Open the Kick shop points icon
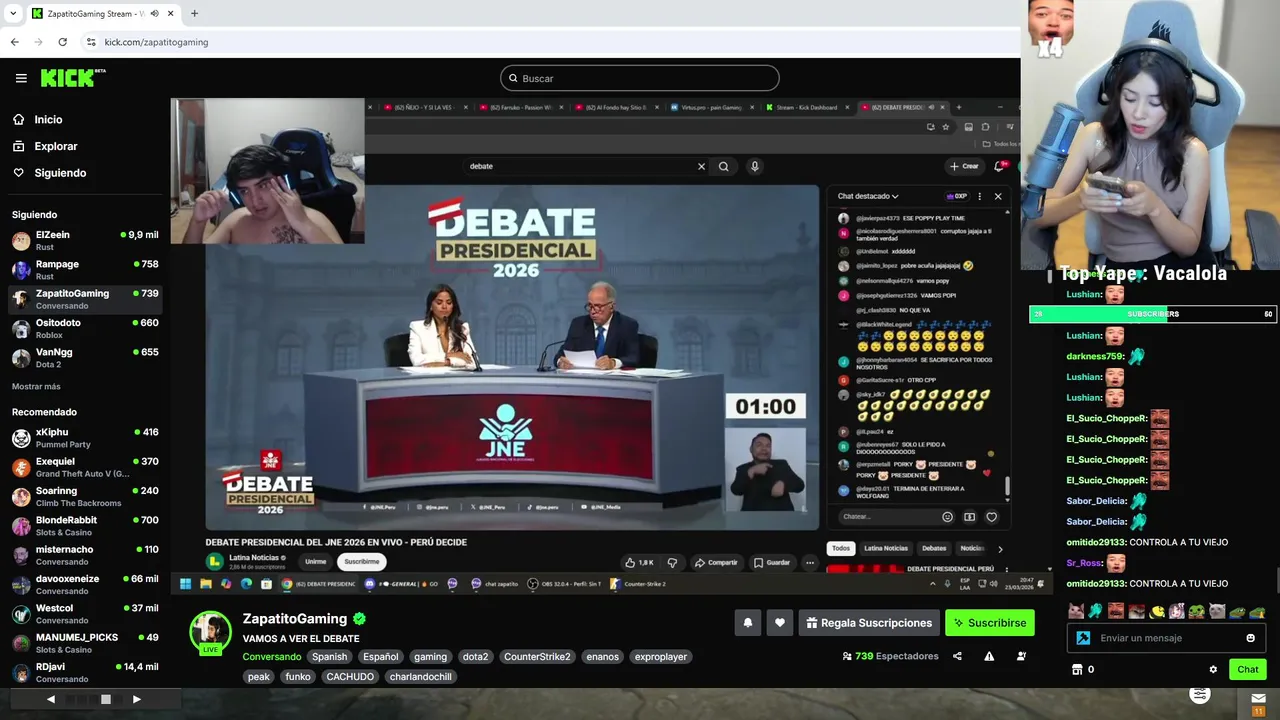Viewport: 1280px width, 720px height. (1077, 670)
